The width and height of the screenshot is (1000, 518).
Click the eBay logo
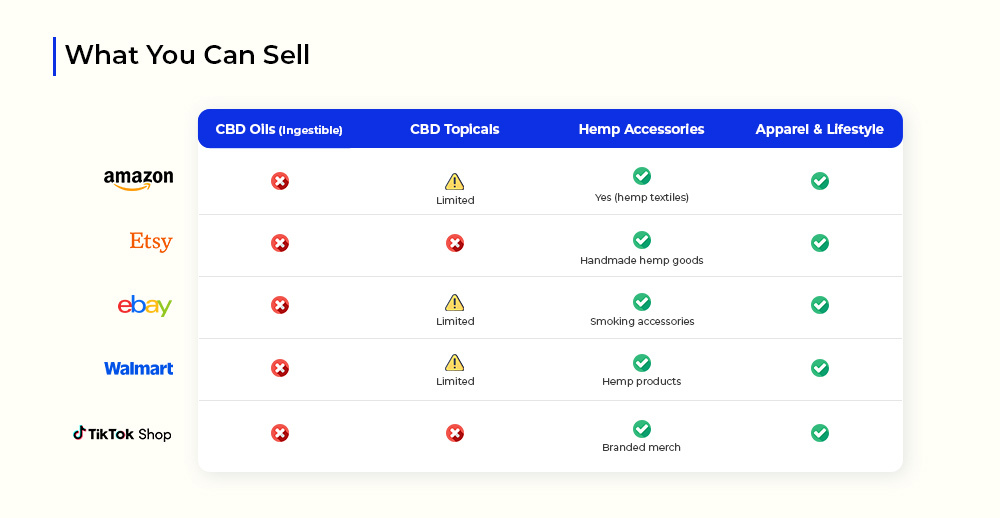coord(145,306)
